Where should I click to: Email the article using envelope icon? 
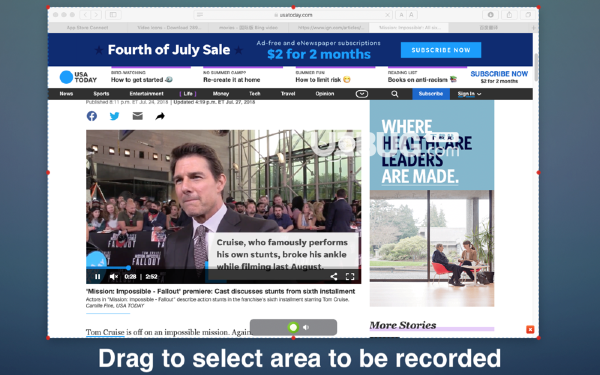tap(137, 116)
